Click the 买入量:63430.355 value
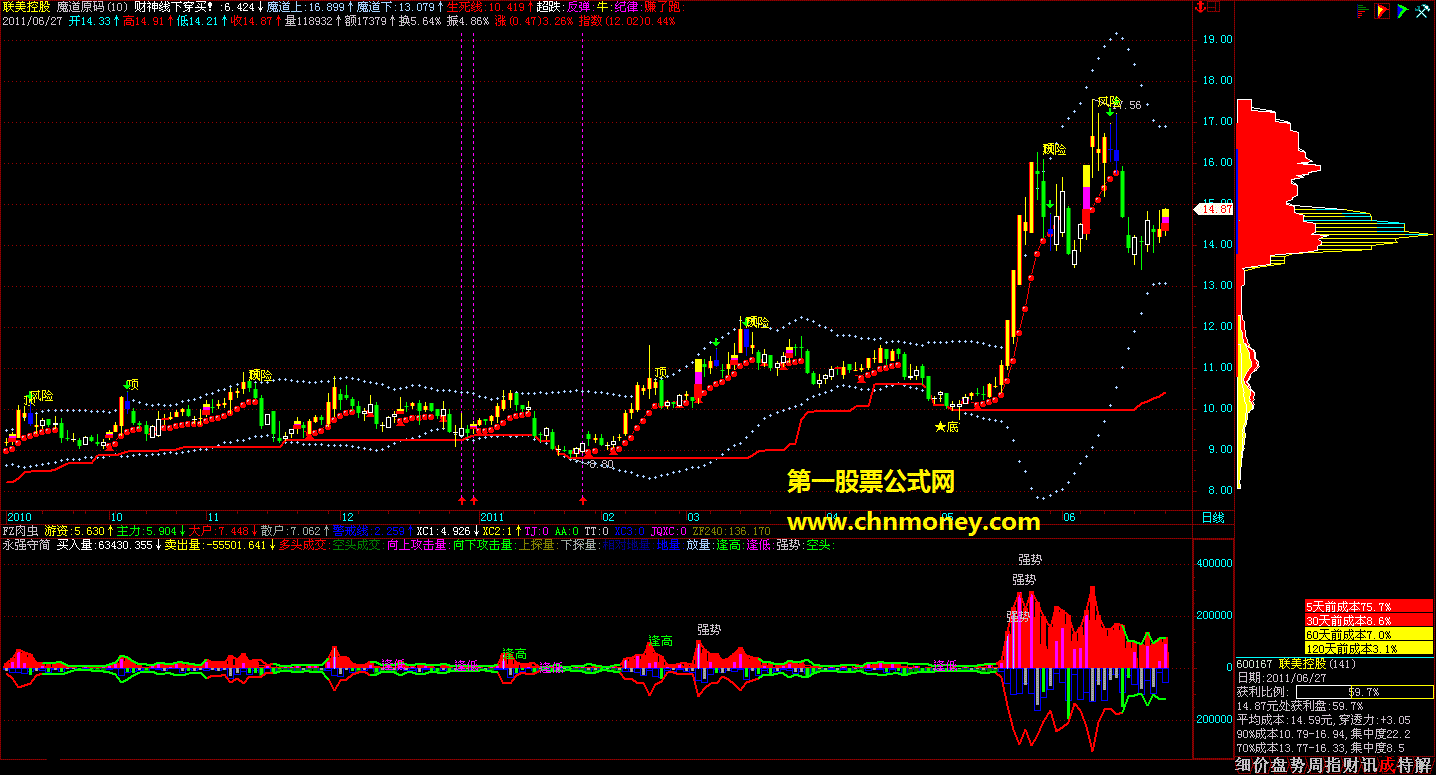 point(105,545)
